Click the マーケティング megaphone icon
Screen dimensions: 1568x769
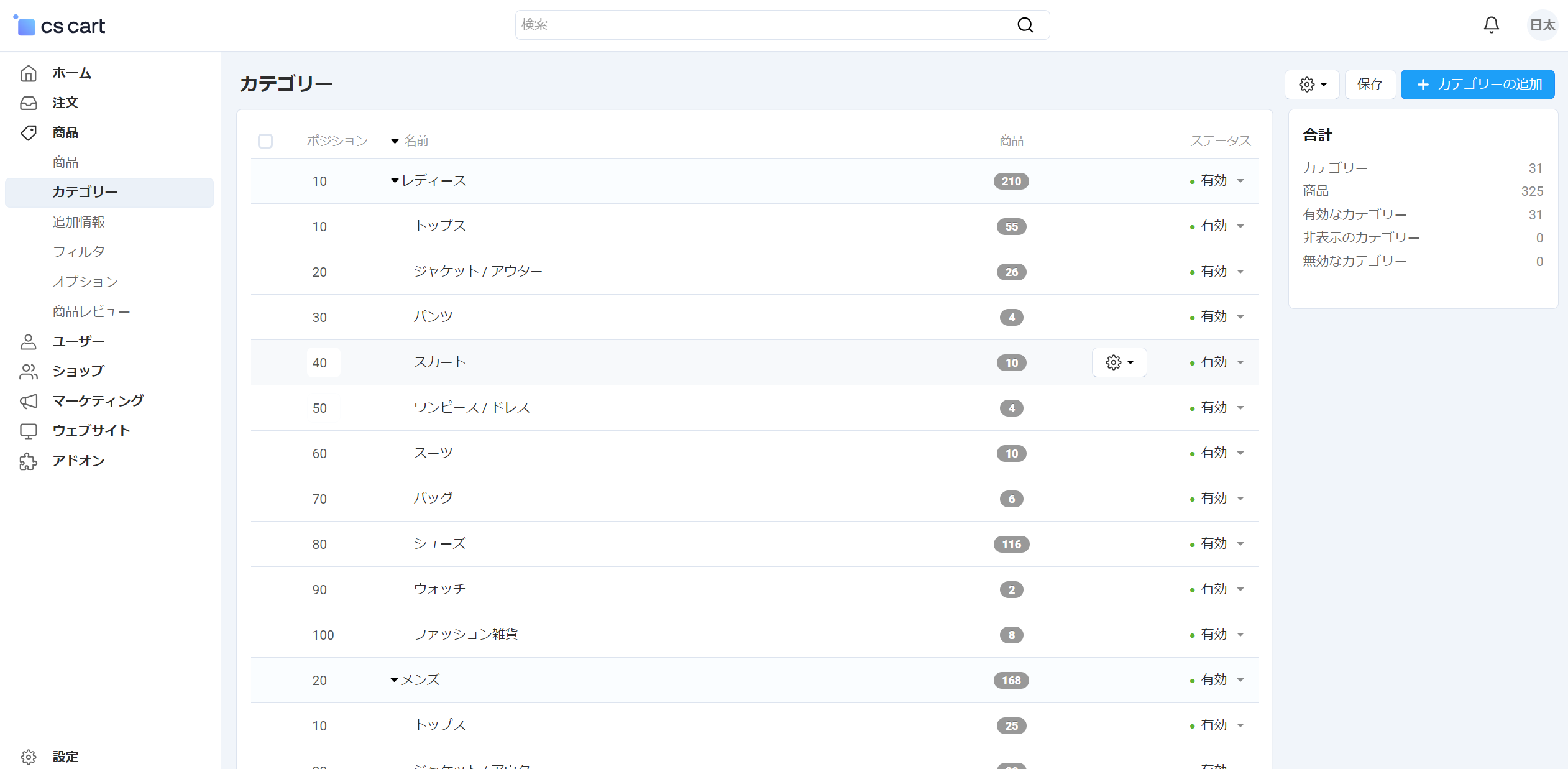[29, 401]
